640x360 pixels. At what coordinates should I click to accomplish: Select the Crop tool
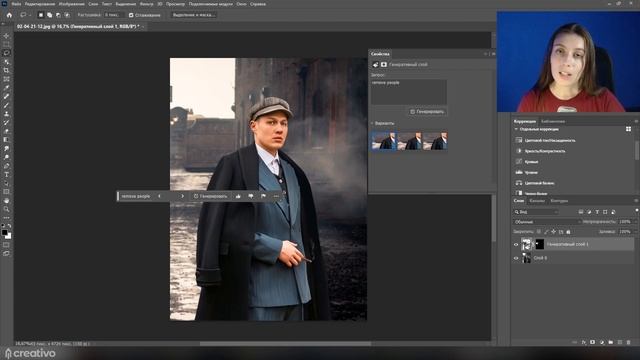6,70
